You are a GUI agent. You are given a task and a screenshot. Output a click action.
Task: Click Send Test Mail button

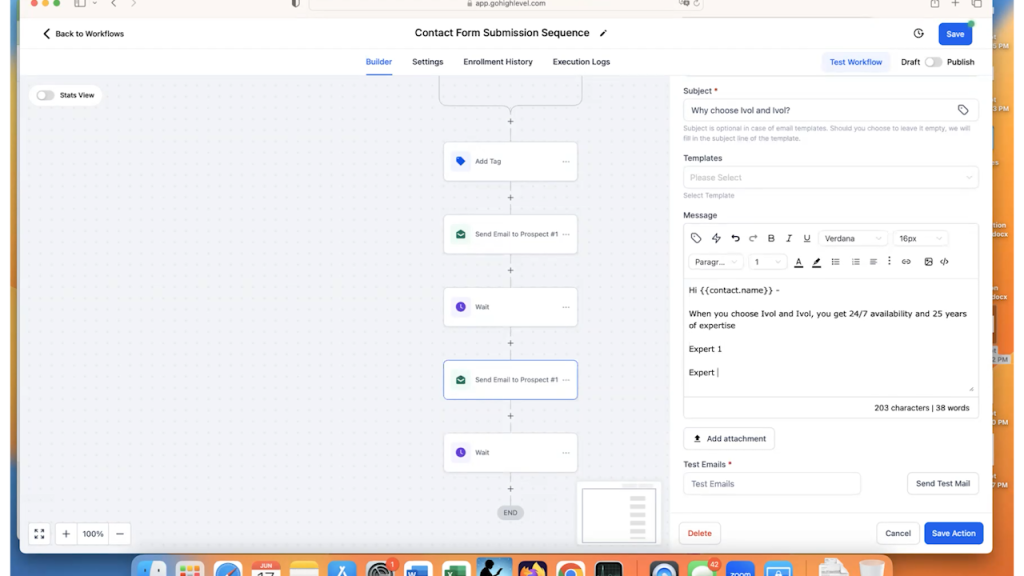[x=942, y=483]
